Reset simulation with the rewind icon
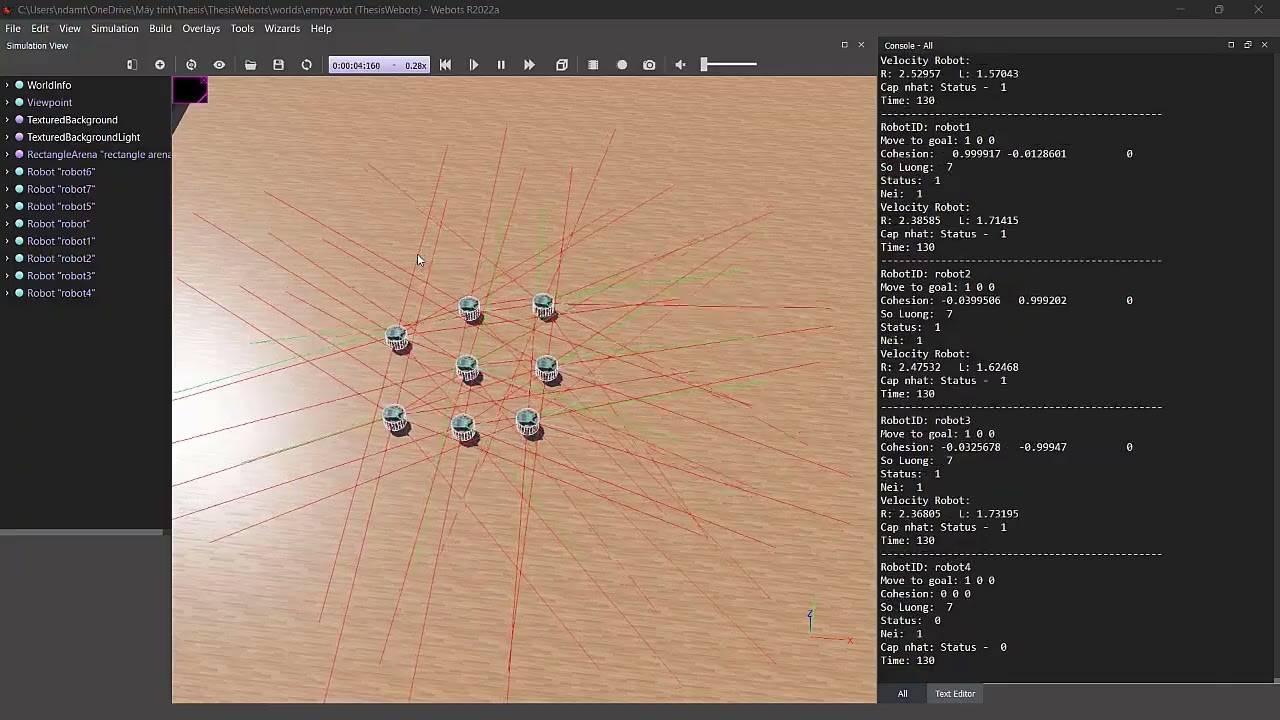The width and height of the screenshot is (1280, 720). (x=445, y=65)
